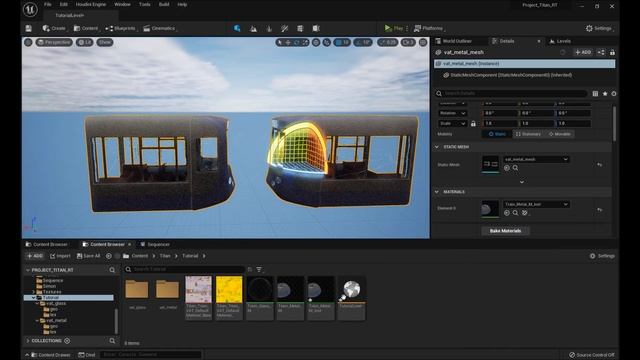Open the File menu
This screenshot has height=360, width=640.
coord(48,4)
